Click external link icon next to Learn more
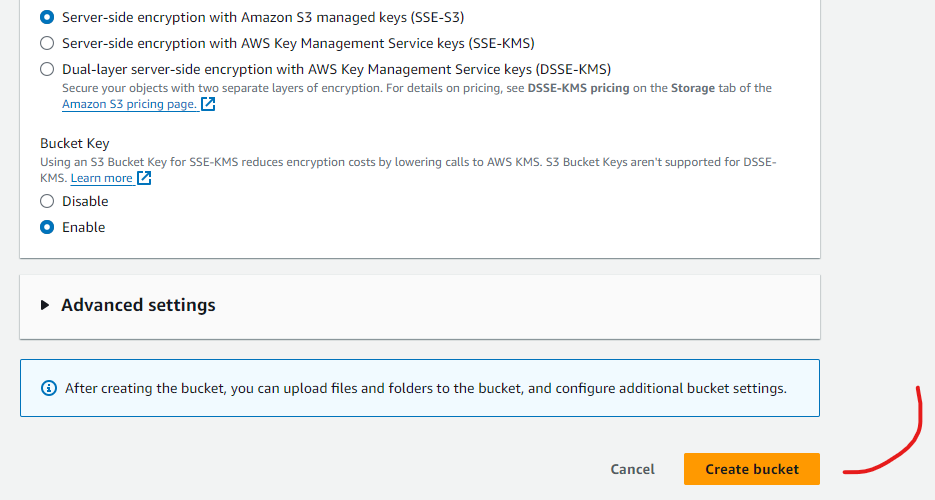This screenshot has width=935, height=500. tap(144, 178)
